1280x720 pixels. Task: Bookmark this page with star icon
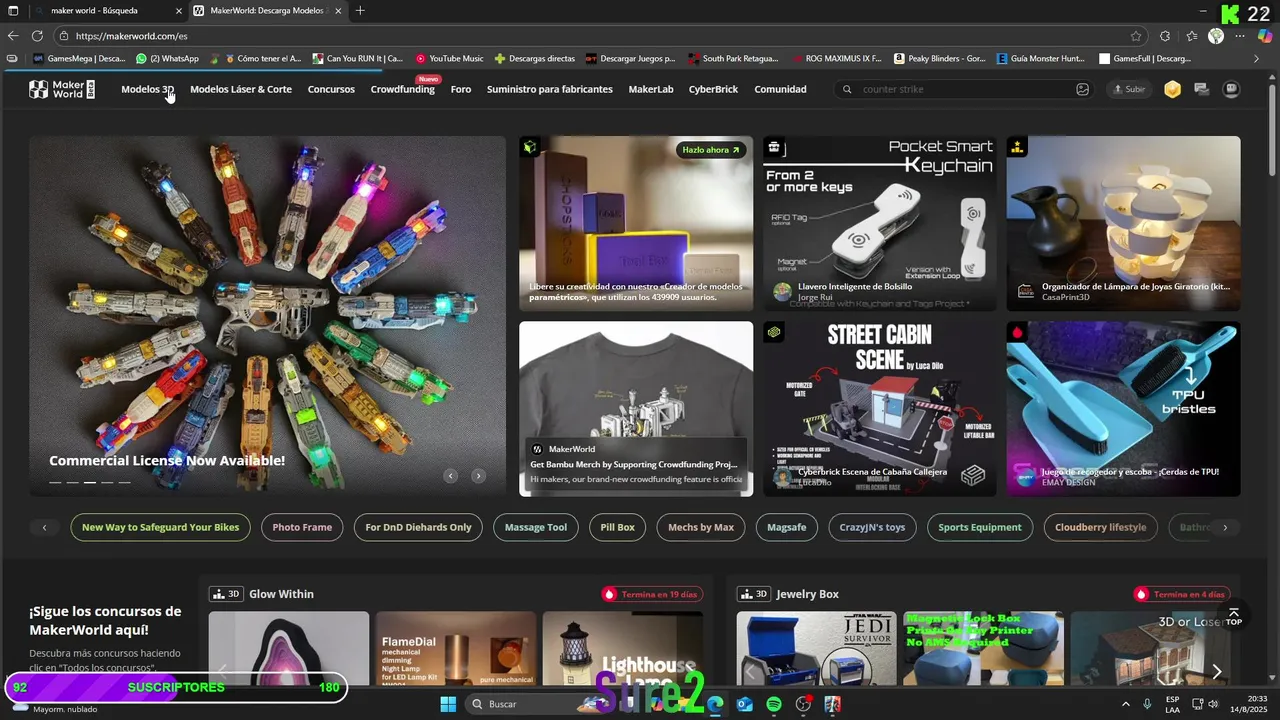[1136, 36]
